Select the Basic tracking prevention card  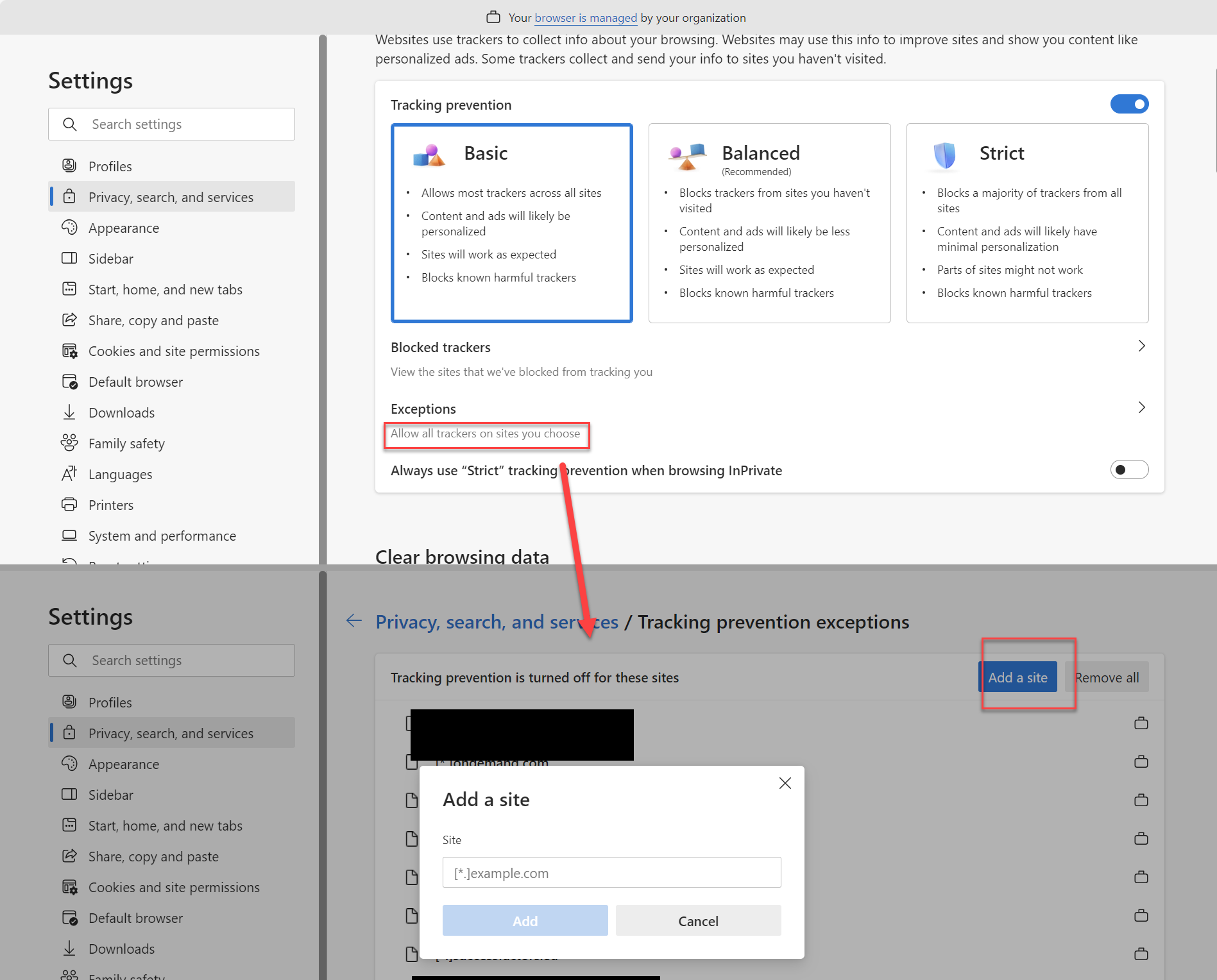pyautogui.click(x=511, y=223)
